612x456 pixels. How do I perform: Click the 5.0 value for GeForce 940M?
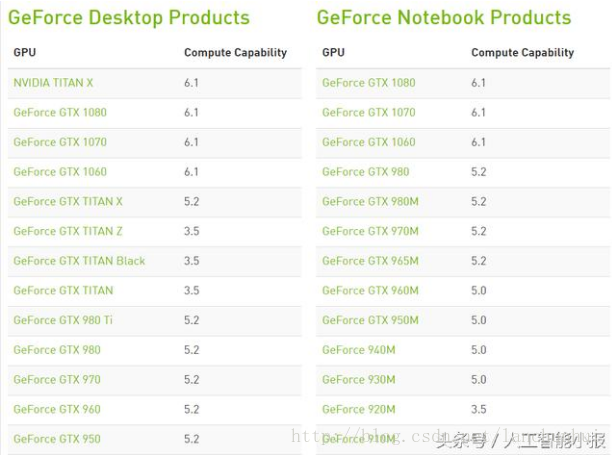[x=479, y=350]
